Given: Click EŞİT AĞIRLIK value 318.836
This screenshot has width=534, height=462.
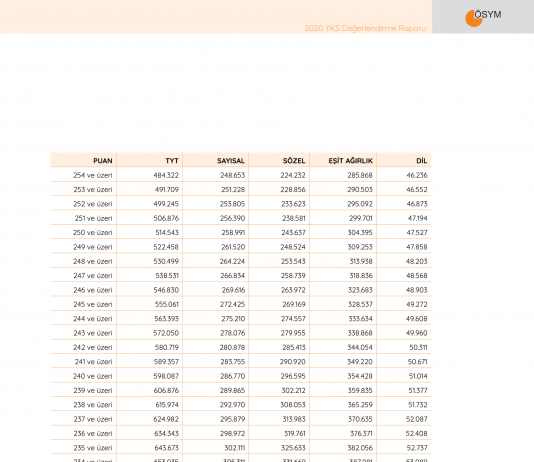Looking at the screenshot, I should pos(361,275).
